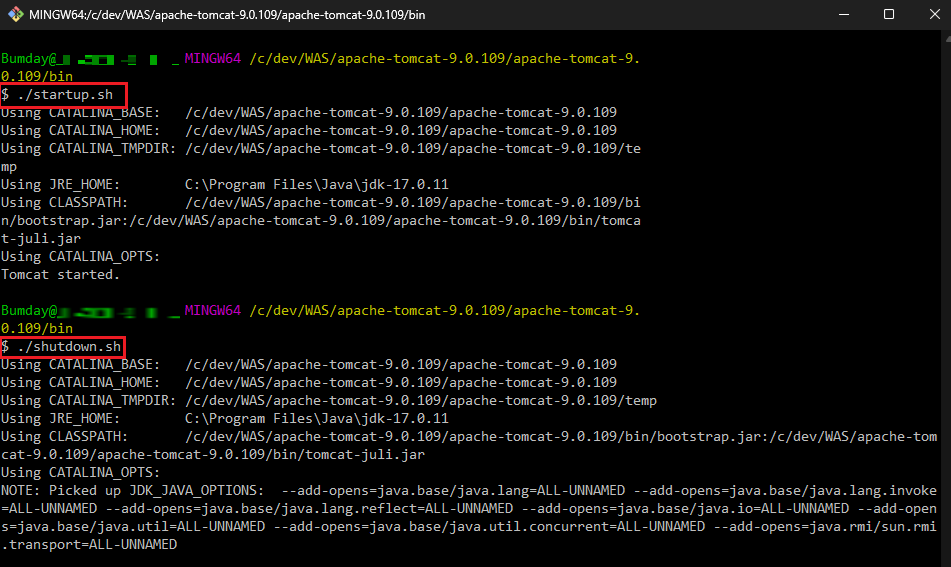Click "Using CATALINA_TMPDIR:" in the startup output
951x567 pixels.
tap(89, 149)
